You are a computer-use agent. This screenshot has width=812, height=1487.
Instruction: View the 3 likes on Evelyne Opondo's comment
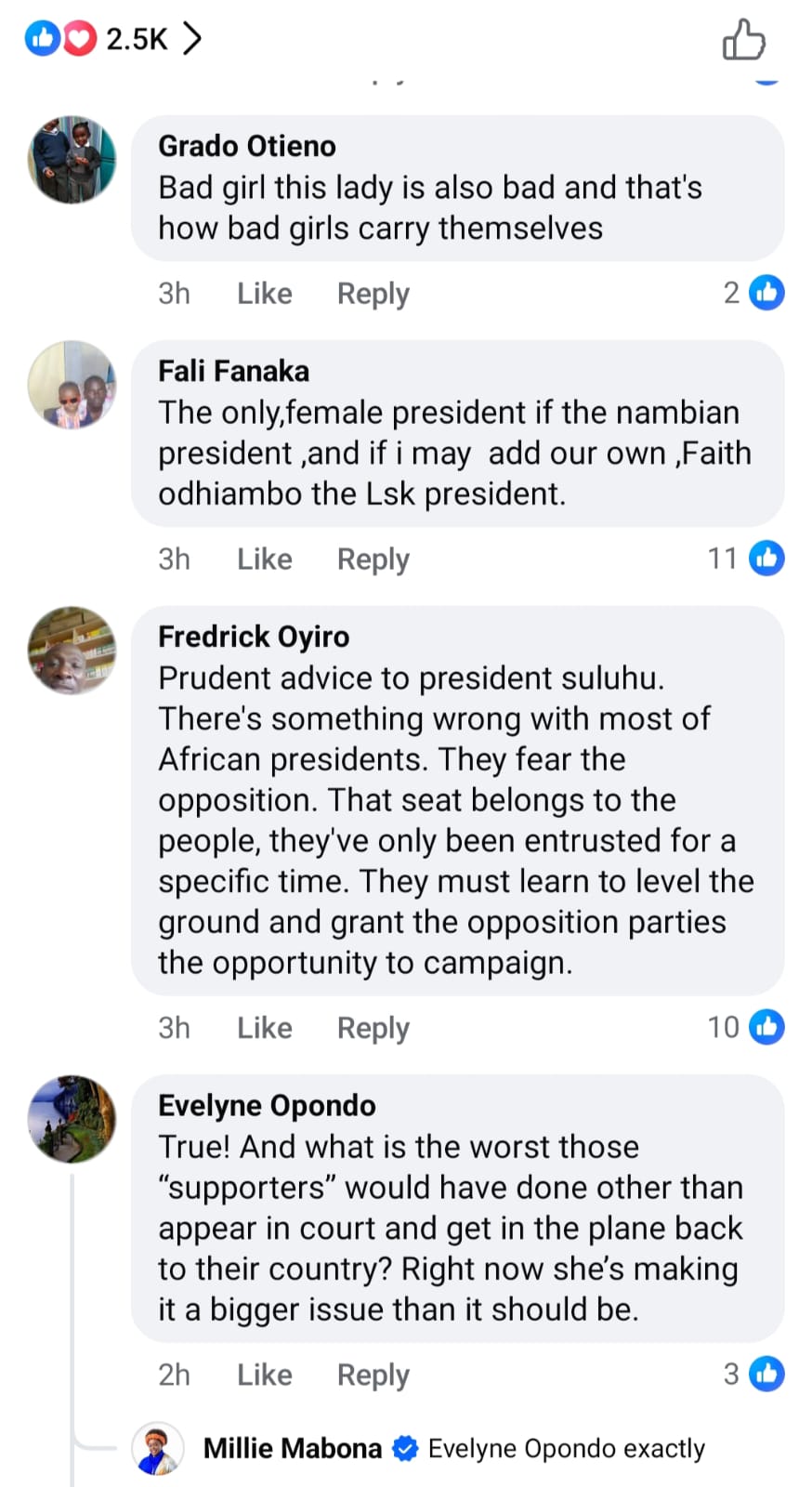coord(753,1374)
